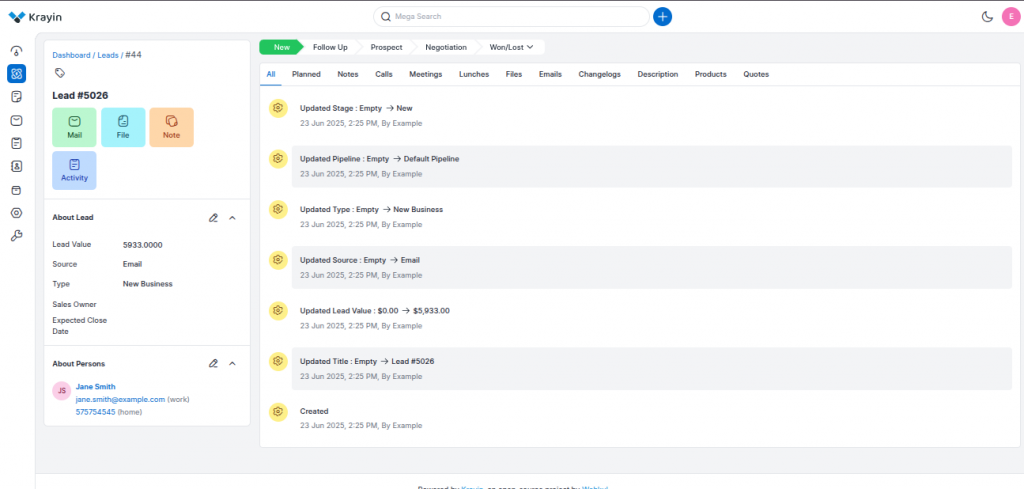This screenshot has width=1024, height=489.
Task: Select the Follow Up pipeline stage
Action: (330, 47)
